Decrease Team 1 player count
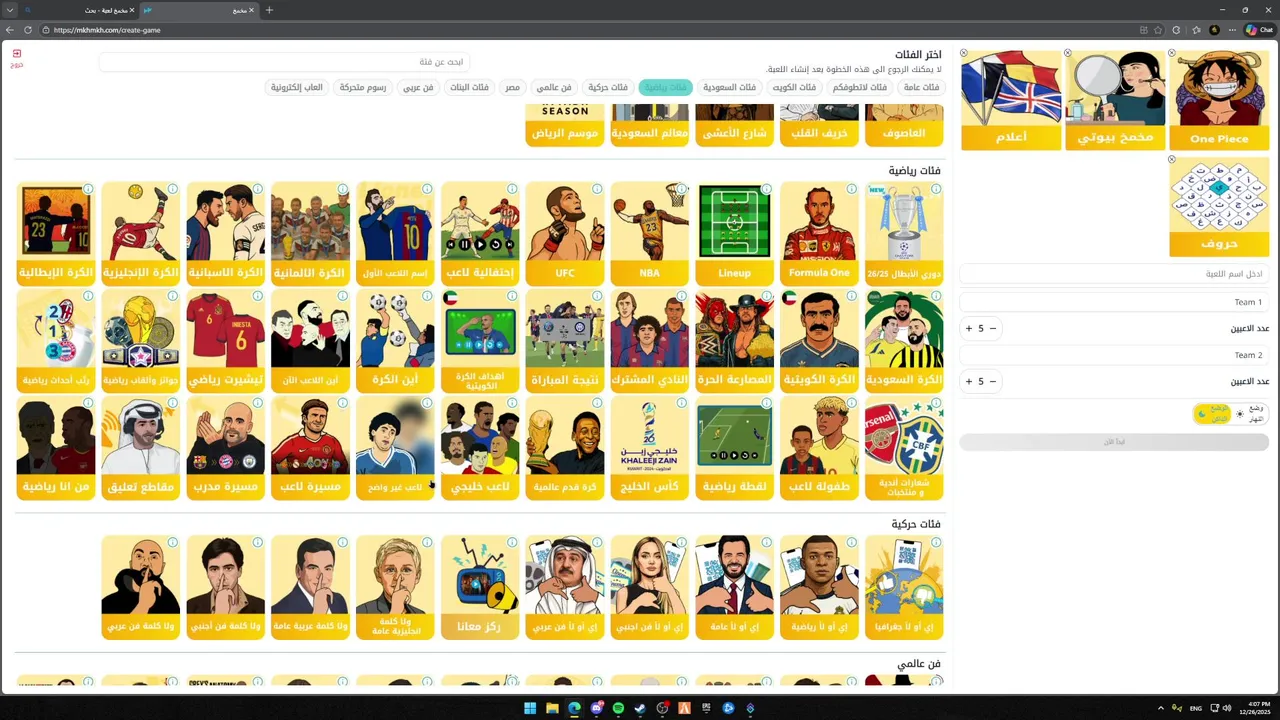Image resolution: width=1280 pixels, height=720 pixels. [993, 328]
